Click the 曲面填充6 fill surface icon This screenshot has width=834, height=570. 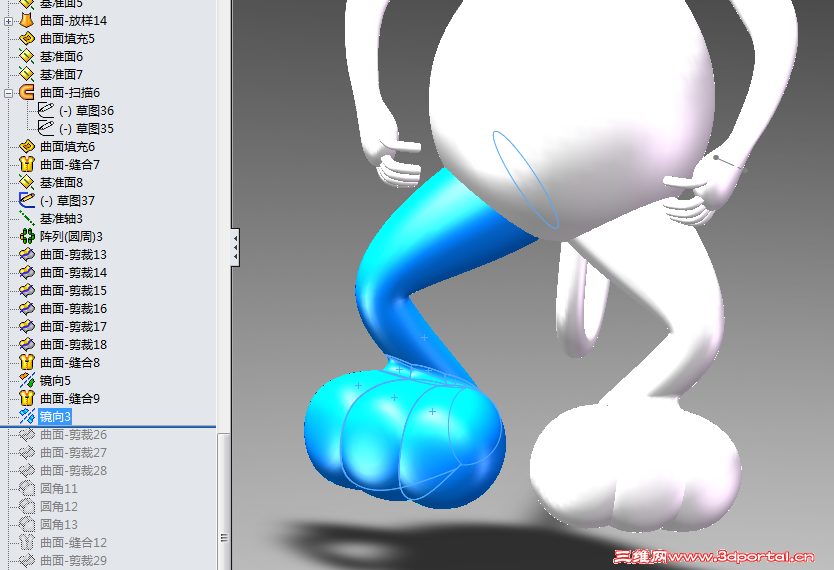coord(27,147)
